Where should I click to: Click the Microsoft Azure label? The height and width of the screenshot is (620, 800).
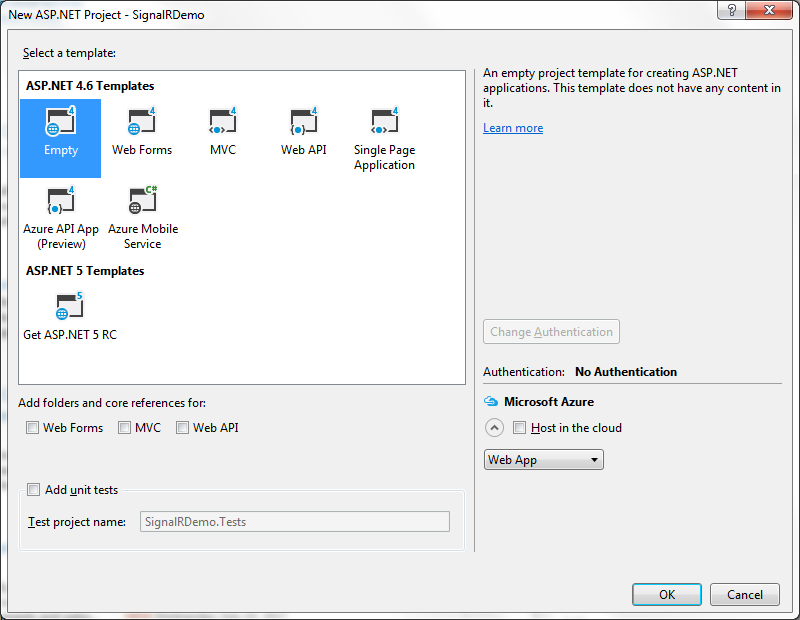(x=549, y=402)
